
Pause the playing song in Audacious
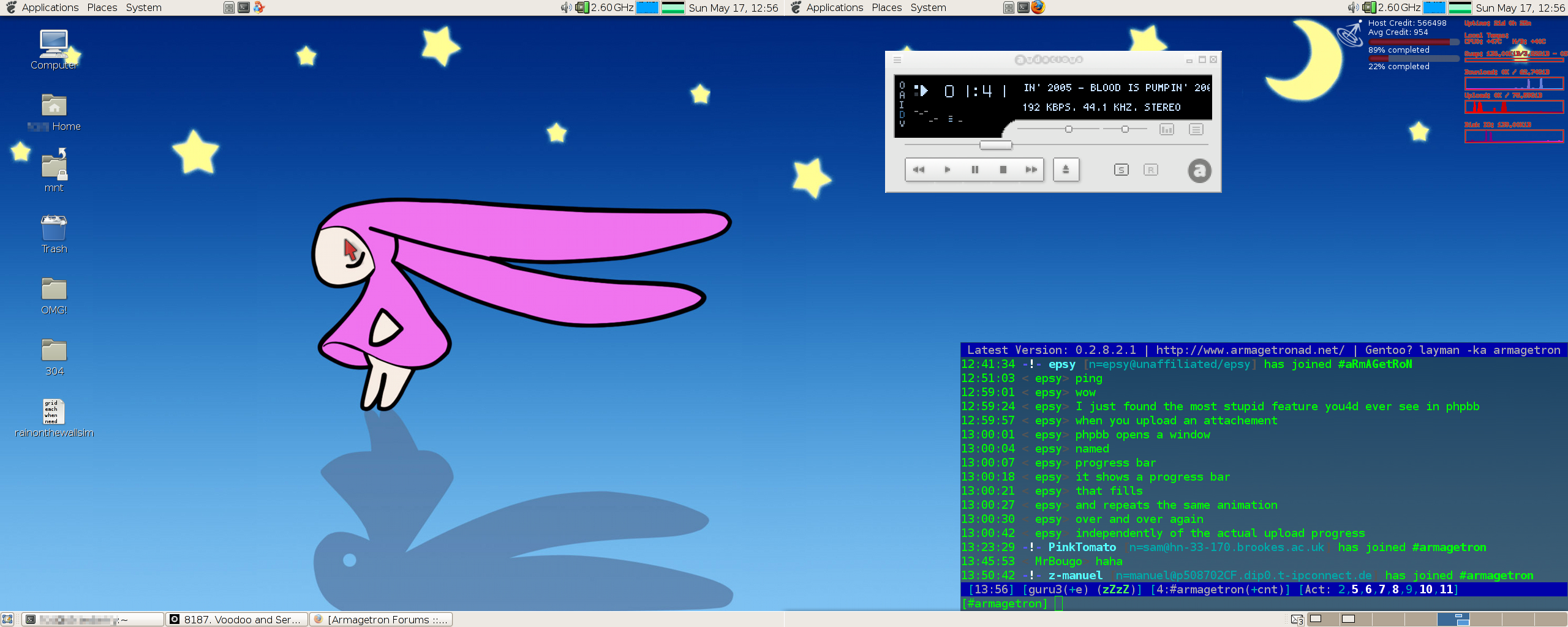coord(974,170)
